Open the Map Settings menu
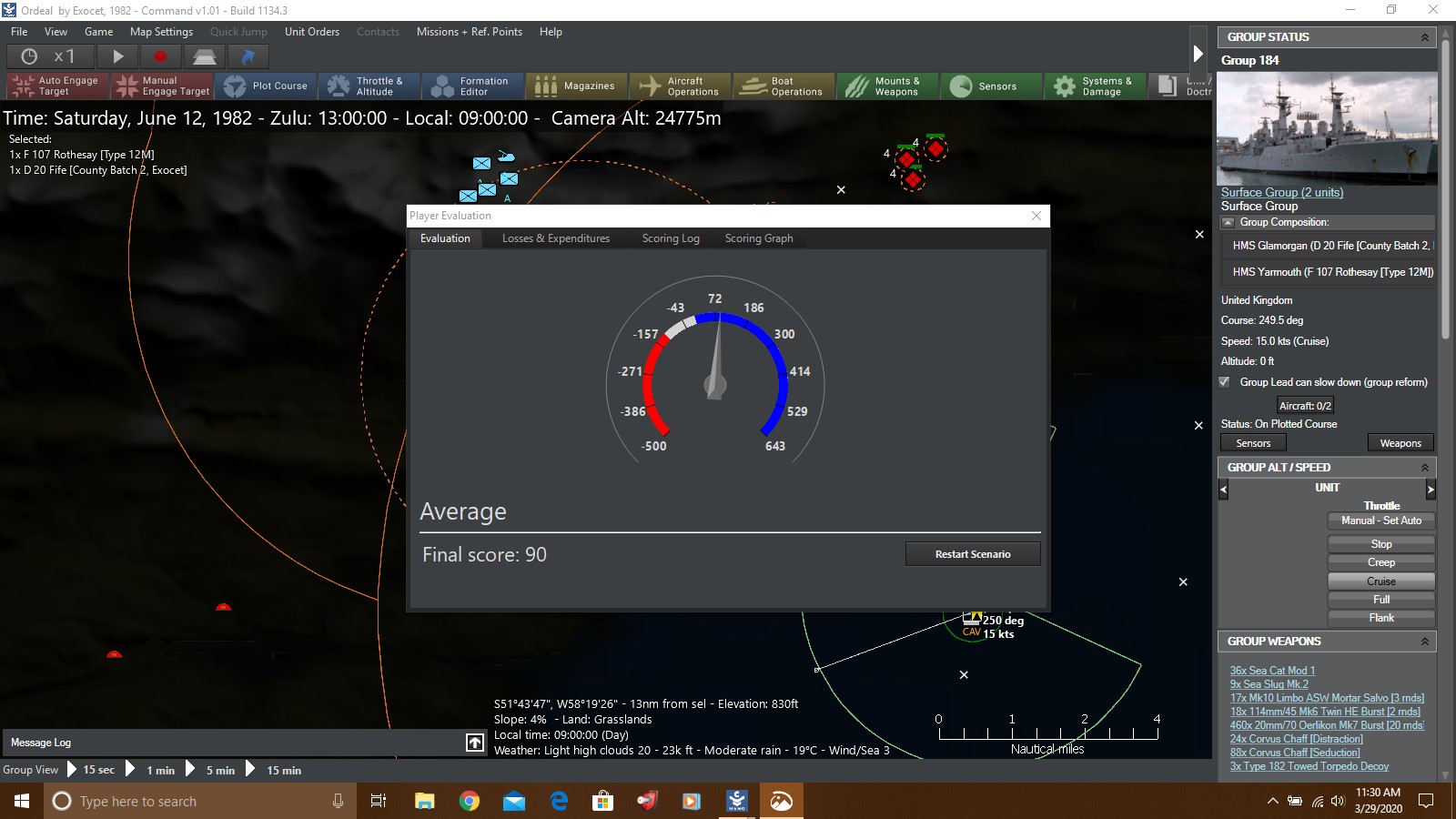The image size is (1456, 819). (161, 31)
